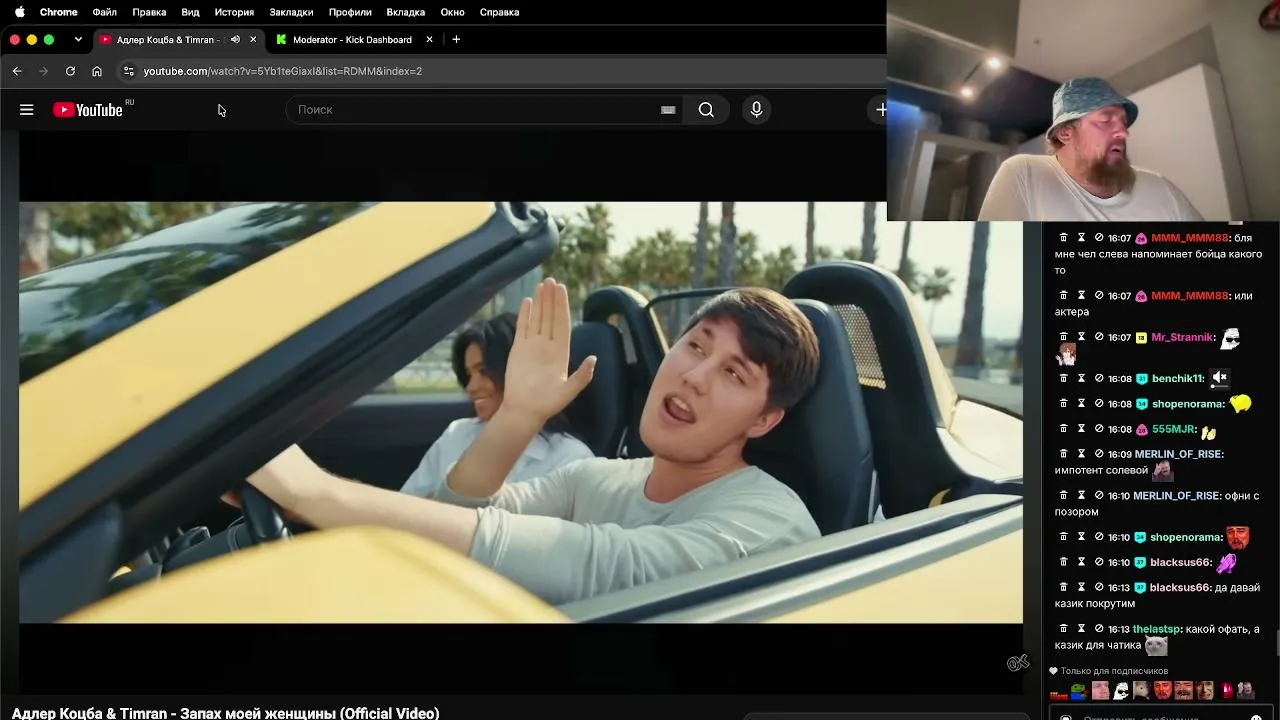Delete shopenorama's 16:10 chat message
Viewport: 1280px width, 720px height.
click(1063, 537)
